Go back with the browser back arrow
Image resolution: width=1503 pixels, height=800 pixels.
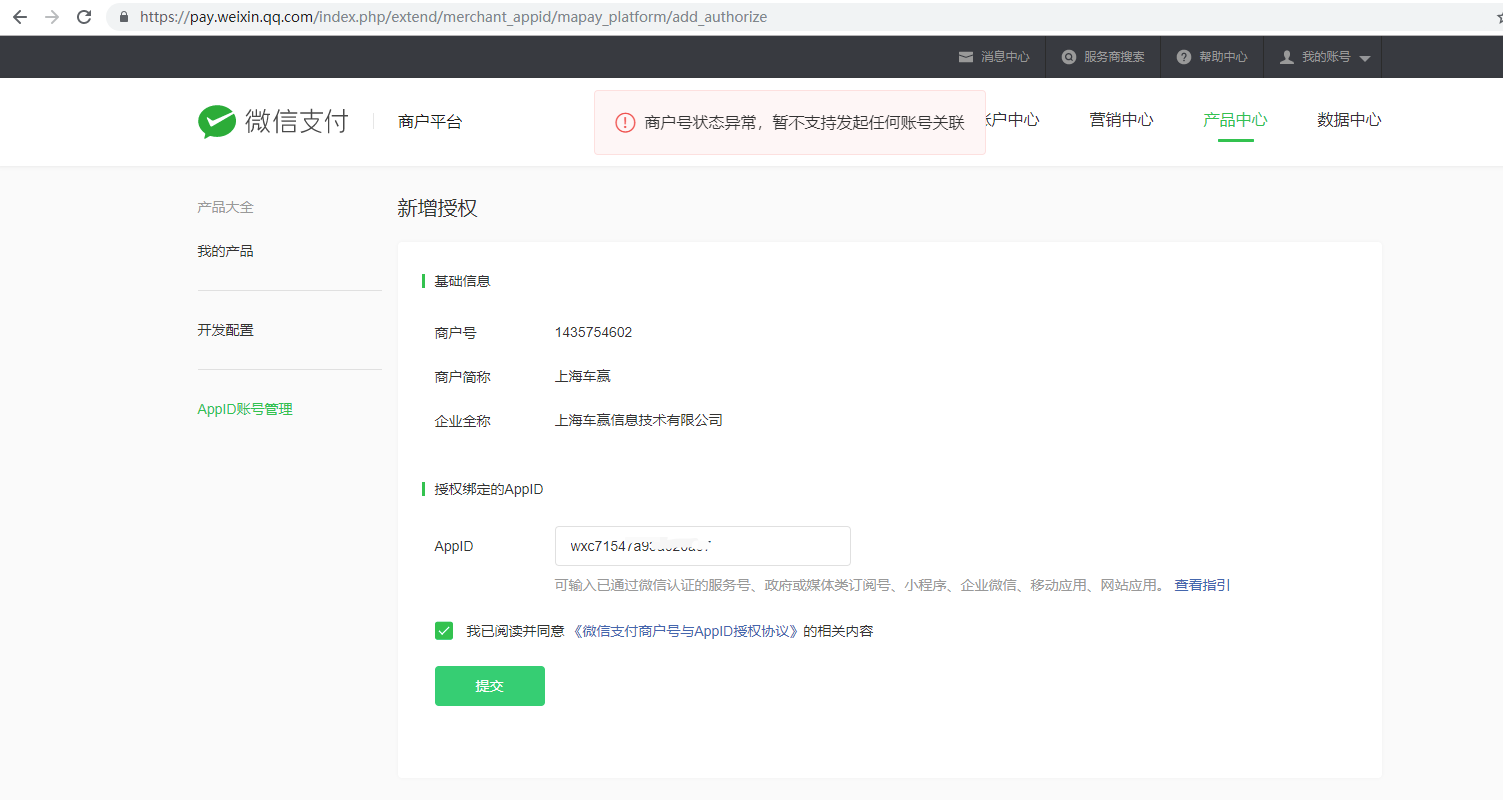(20, 17)
